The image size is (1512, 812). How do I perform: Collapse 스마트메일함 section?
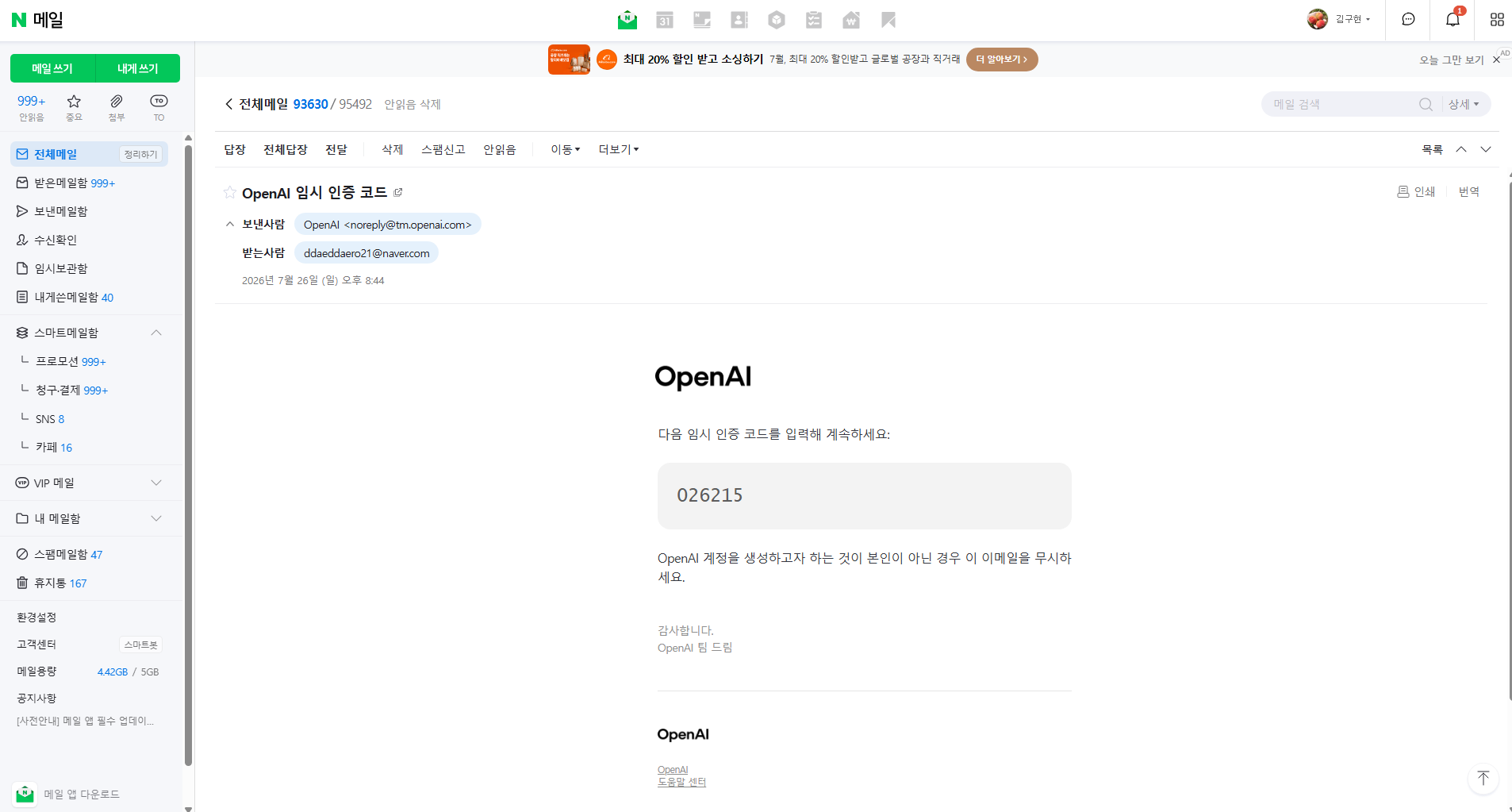[x=156, y=333]
